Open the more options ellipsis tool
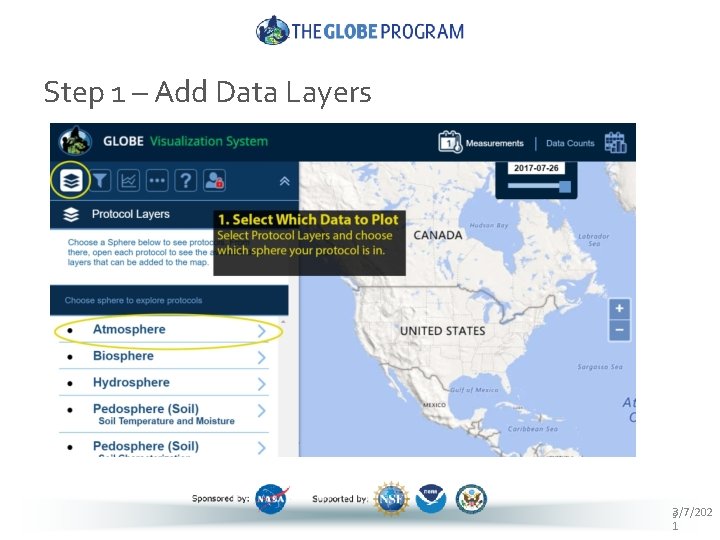720x540 pixels. (157, 180)
